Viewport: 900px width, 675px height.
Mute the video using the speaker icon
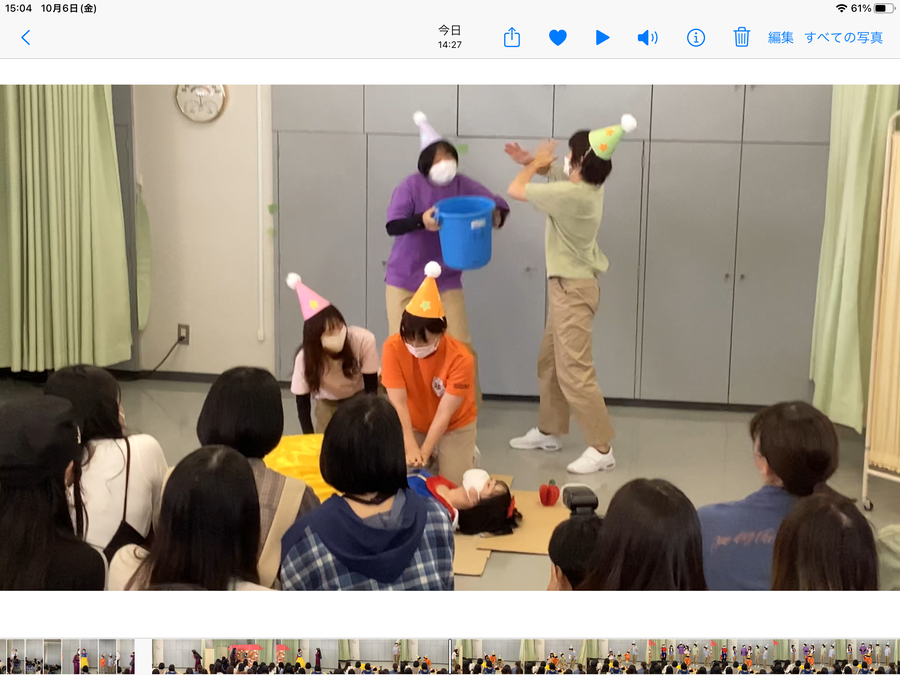click(648, 37)
